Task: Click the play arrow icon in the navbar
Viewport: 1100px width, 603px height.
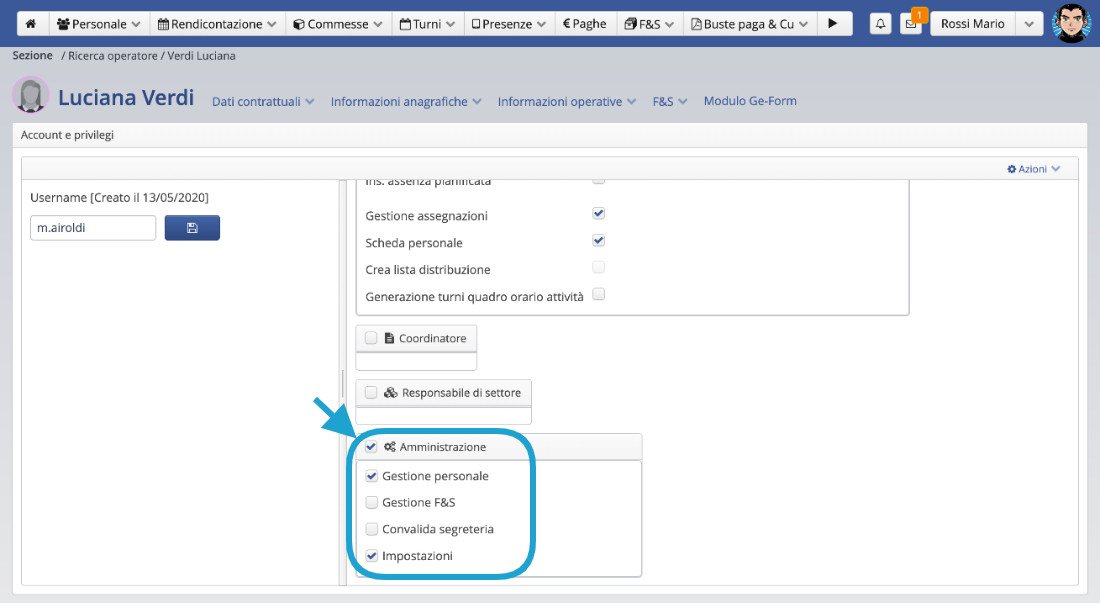Action: tap(833, 24)
